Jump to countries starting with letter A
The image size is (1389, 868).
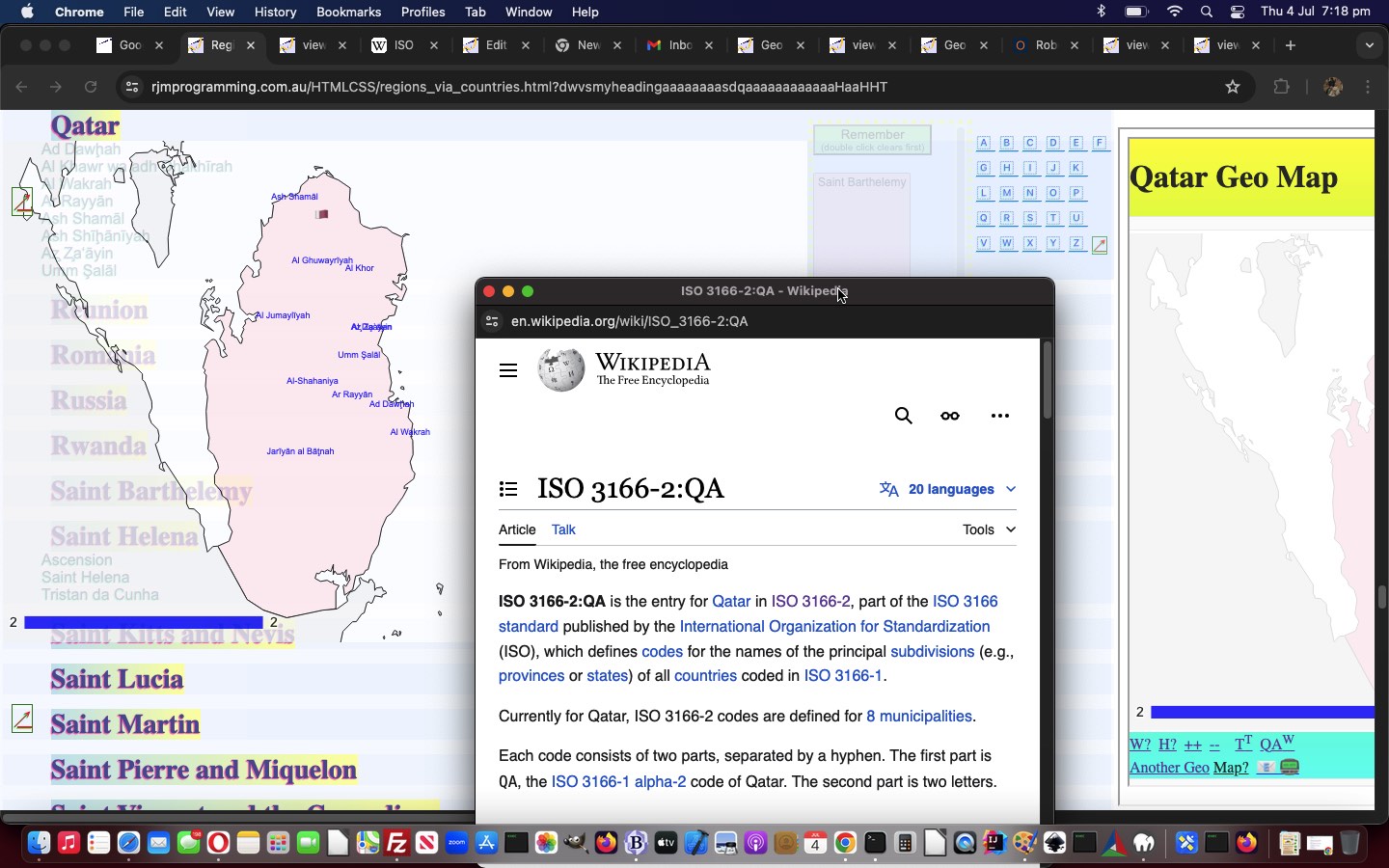click(x=984, y=143)
